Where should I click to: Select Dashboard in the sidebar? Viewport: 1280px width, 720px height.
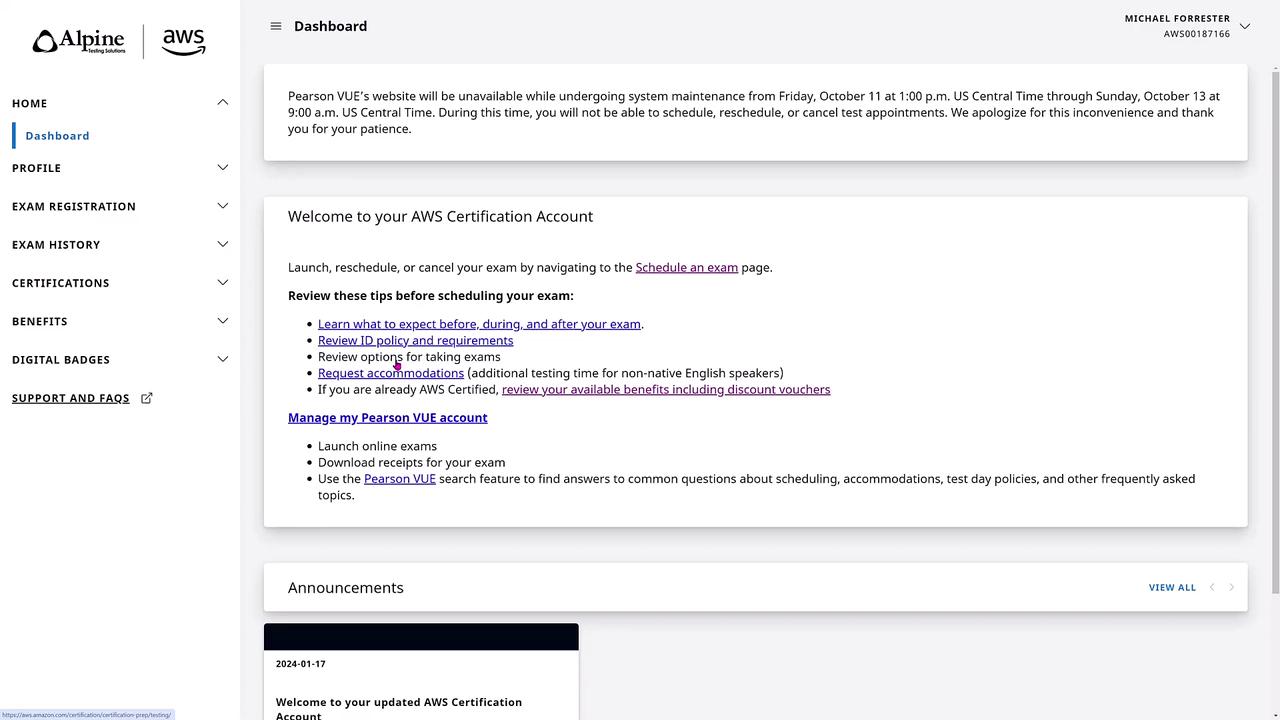pos(58,136)
